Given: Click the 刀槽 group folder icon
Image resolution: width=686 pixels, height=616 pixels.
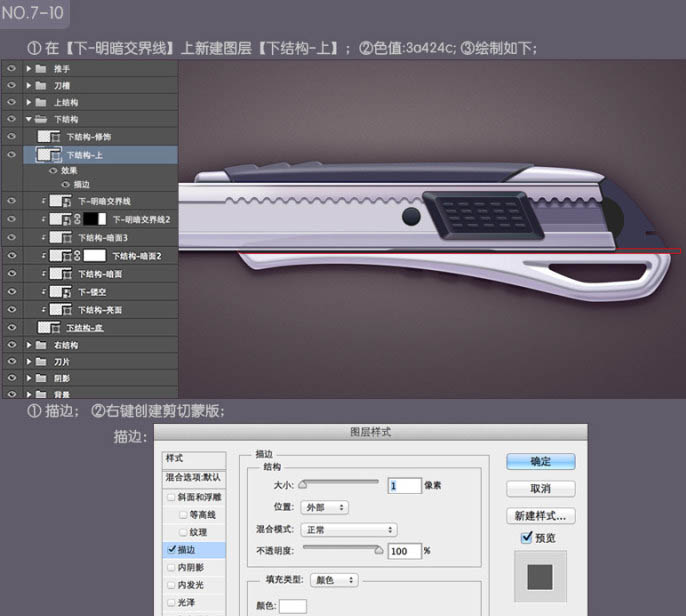Looking at the screenshot, I should click(41, 85).
